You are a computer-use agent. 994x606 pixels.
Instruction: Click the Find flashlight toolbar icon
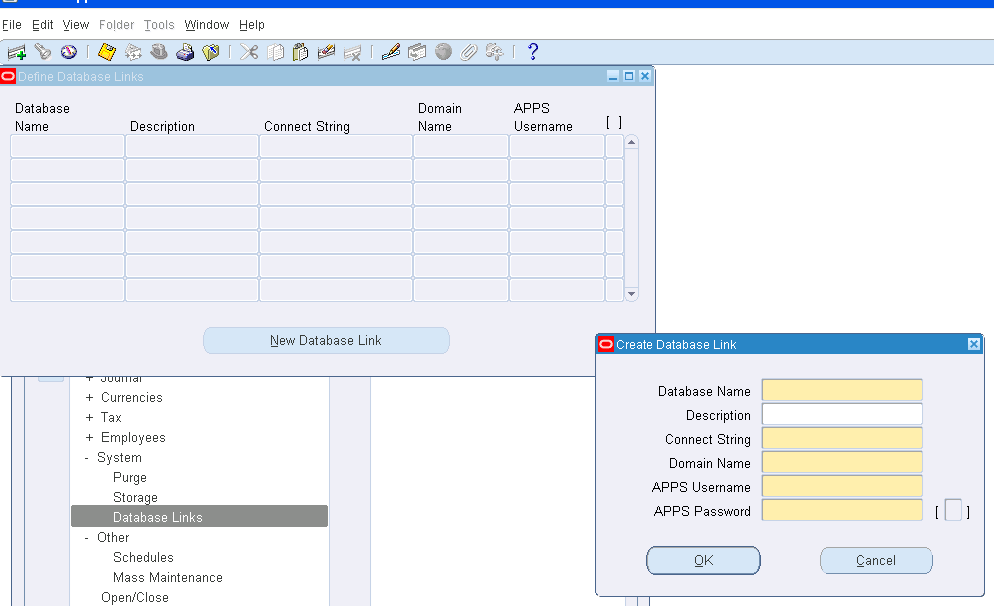coord(42,52)
